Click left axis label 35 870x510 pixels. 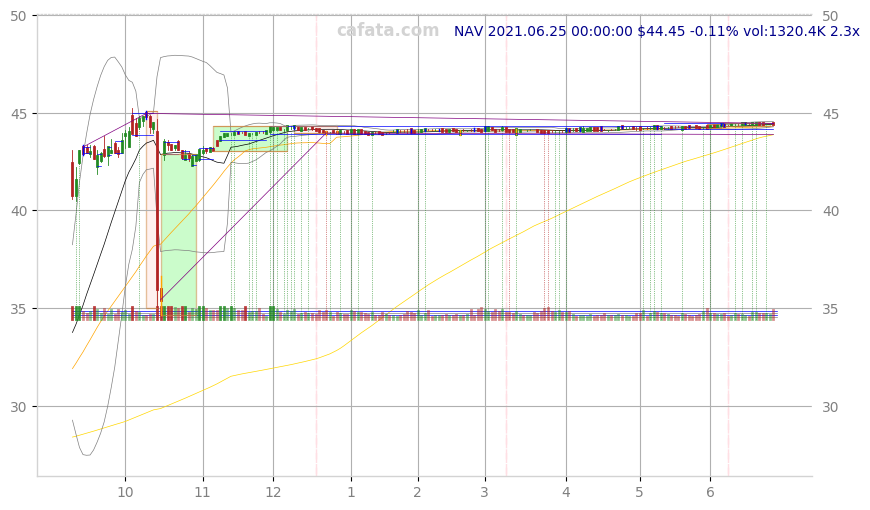[18, 309]
